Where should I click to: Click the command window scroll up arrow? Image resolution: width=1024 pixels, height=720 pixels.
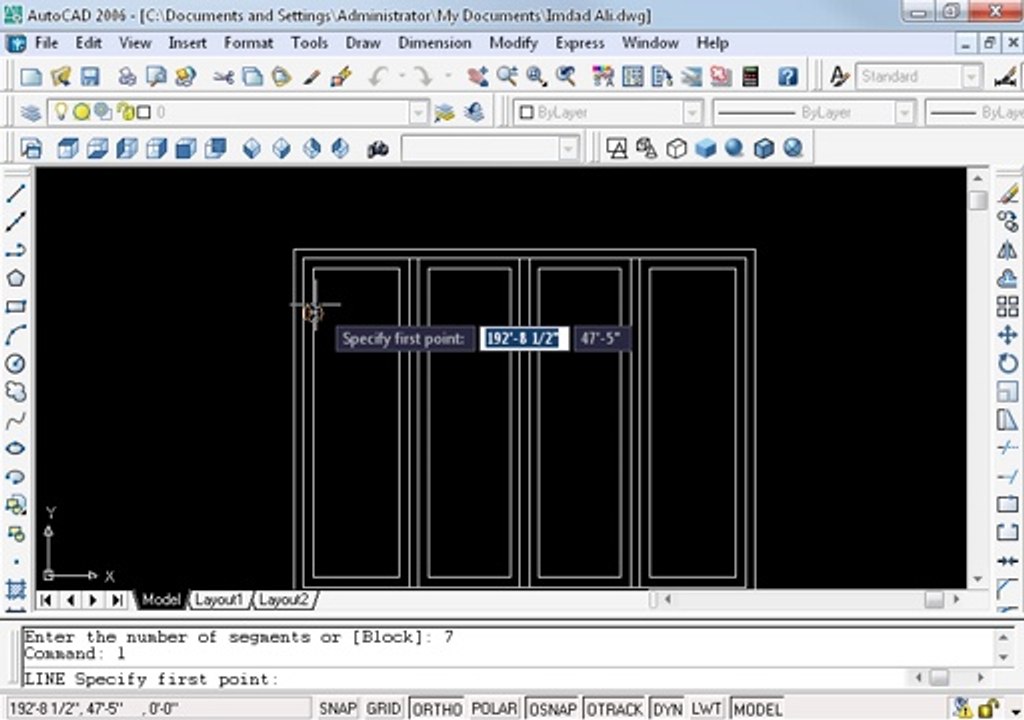pos(1004,636)
